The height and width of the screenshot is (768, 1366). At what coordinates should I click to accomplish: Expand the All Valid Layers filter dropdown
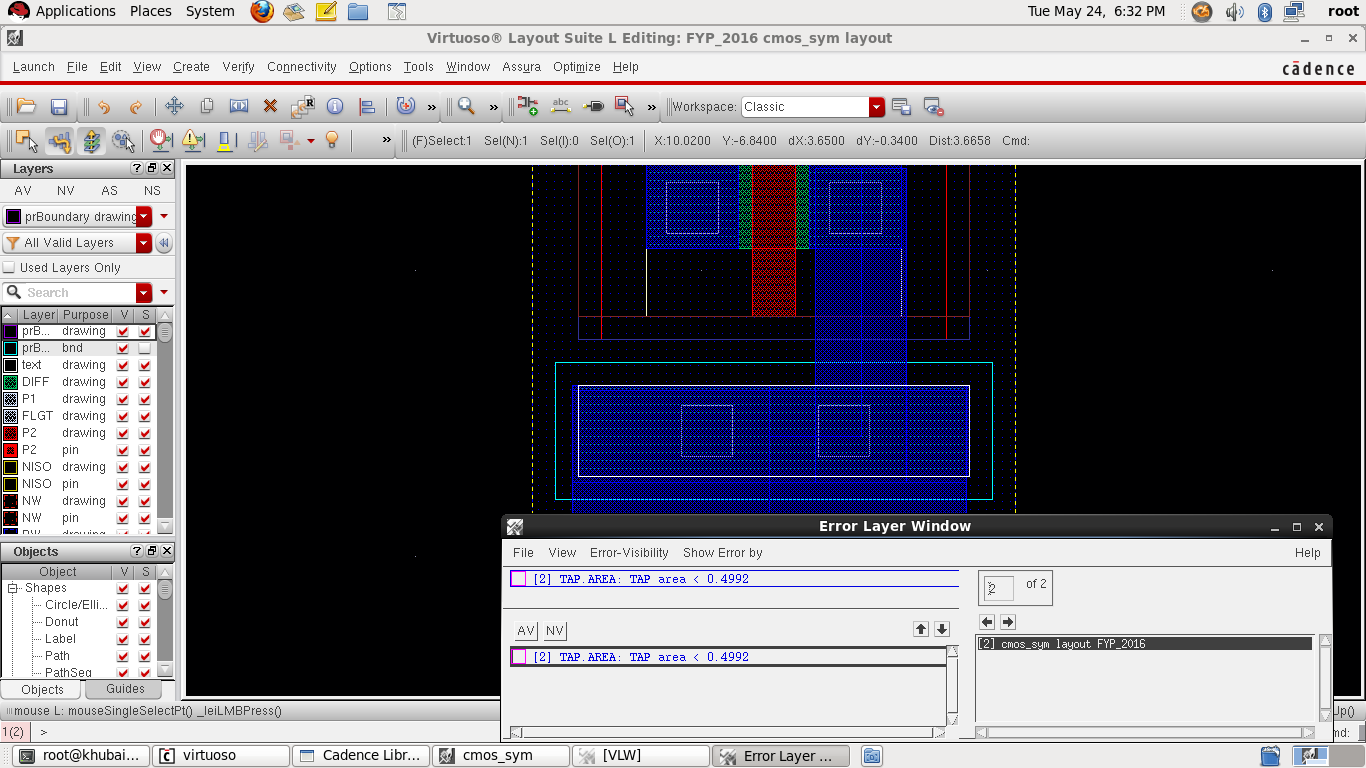(144, 243)
